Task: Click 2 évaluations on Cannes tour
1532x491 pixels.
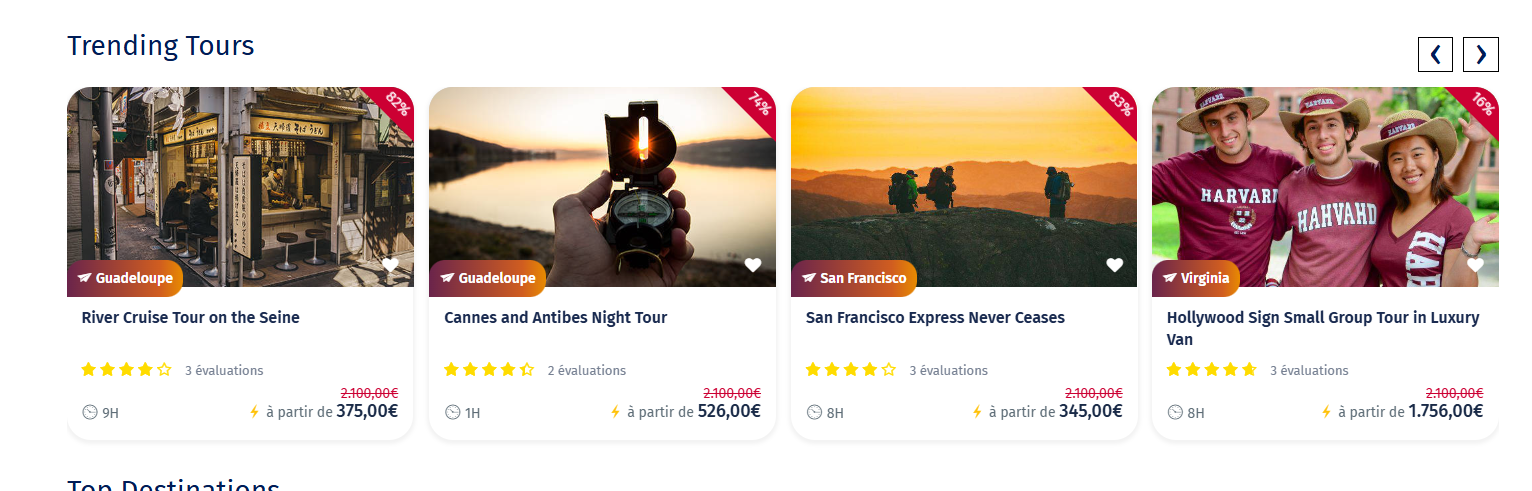Action: click(x=586, y=370)
